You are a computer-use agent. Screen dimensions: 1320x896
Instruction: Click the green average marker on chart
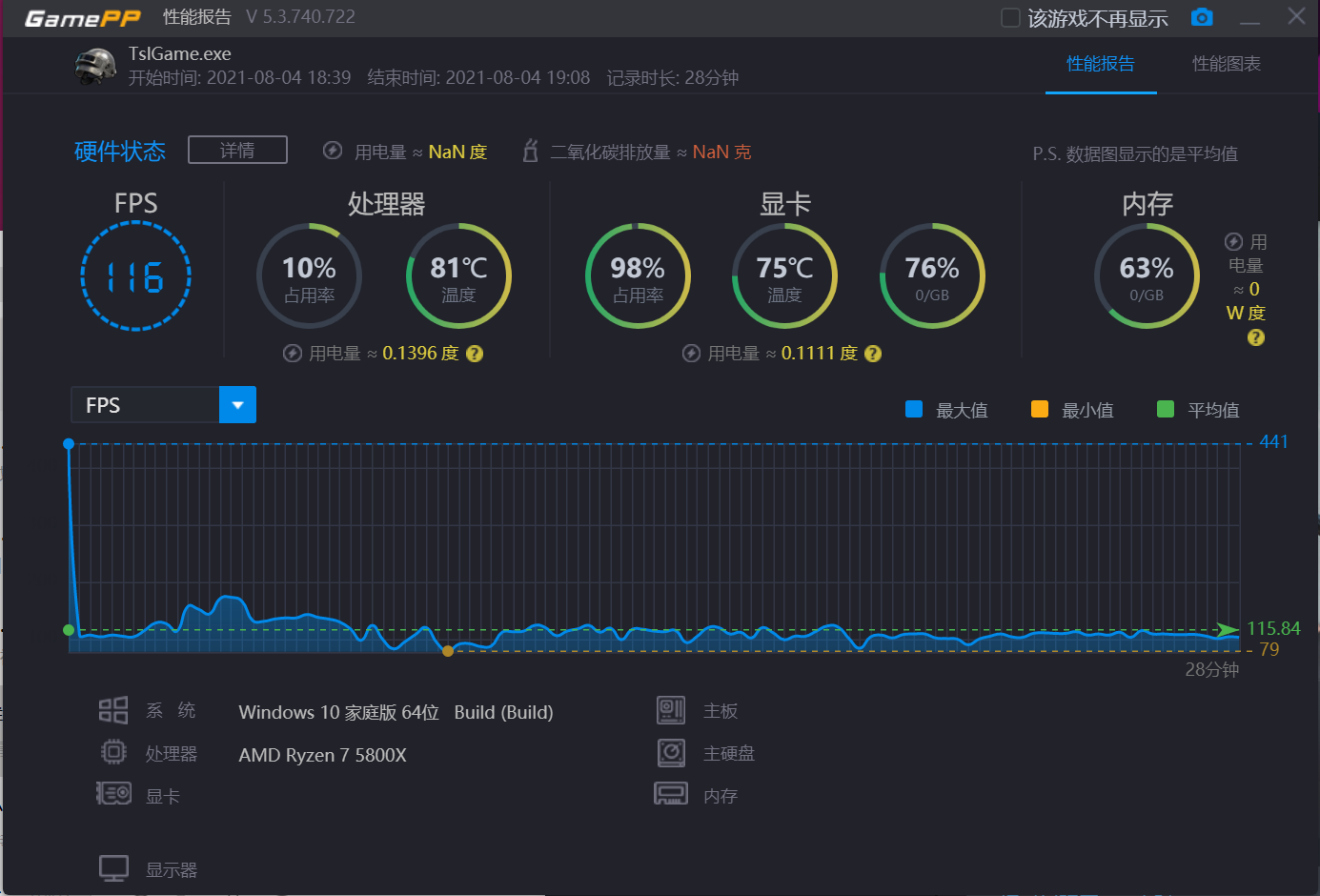point(69,630)
